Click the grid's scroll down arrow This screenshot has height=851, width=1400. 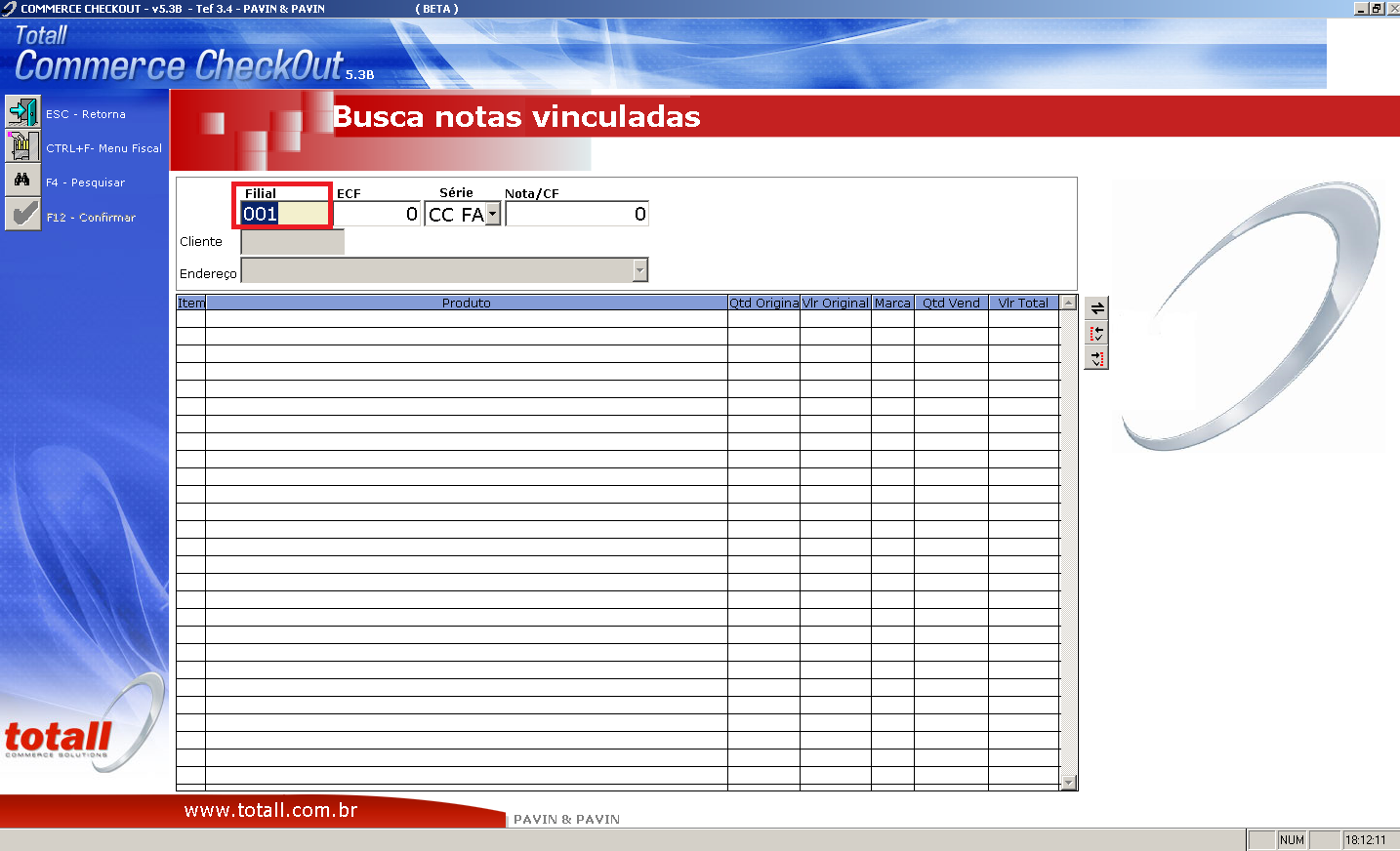pos(1068,782)
